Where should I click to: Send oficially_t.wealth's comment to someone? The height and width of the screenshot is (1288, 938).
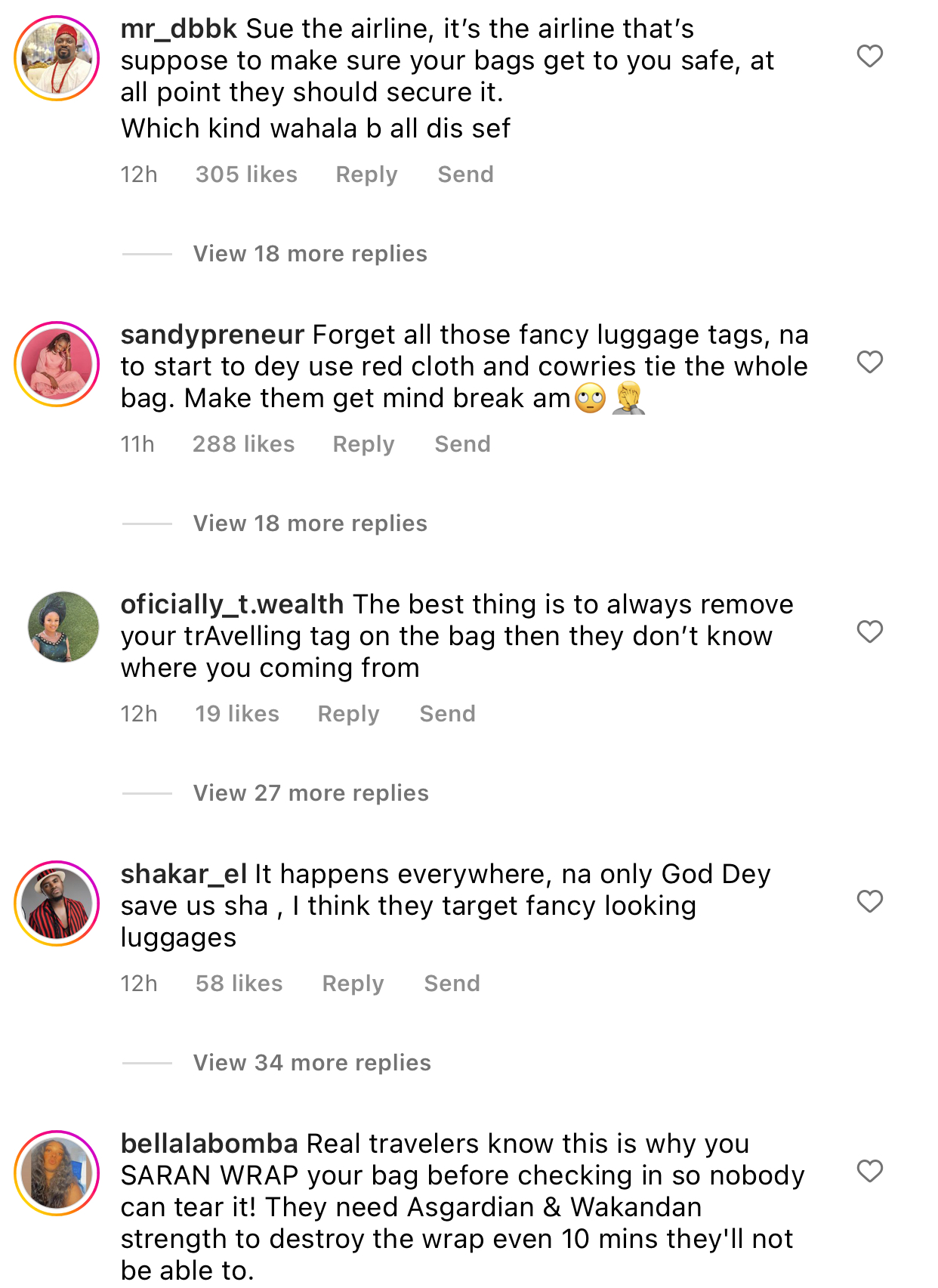click(447, 714)
